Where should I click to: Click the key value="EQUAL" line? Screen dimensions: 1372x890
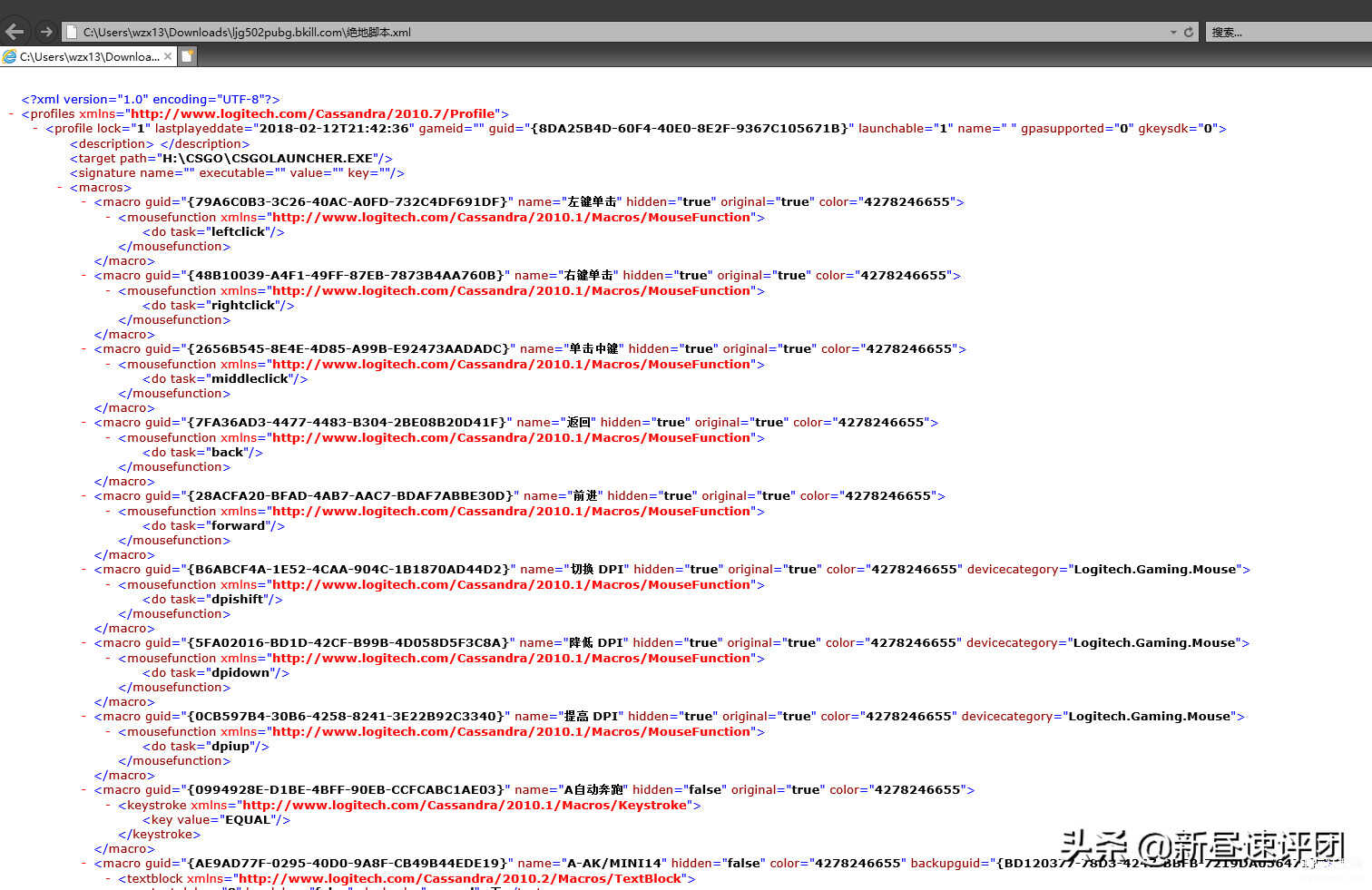(216, 820)
